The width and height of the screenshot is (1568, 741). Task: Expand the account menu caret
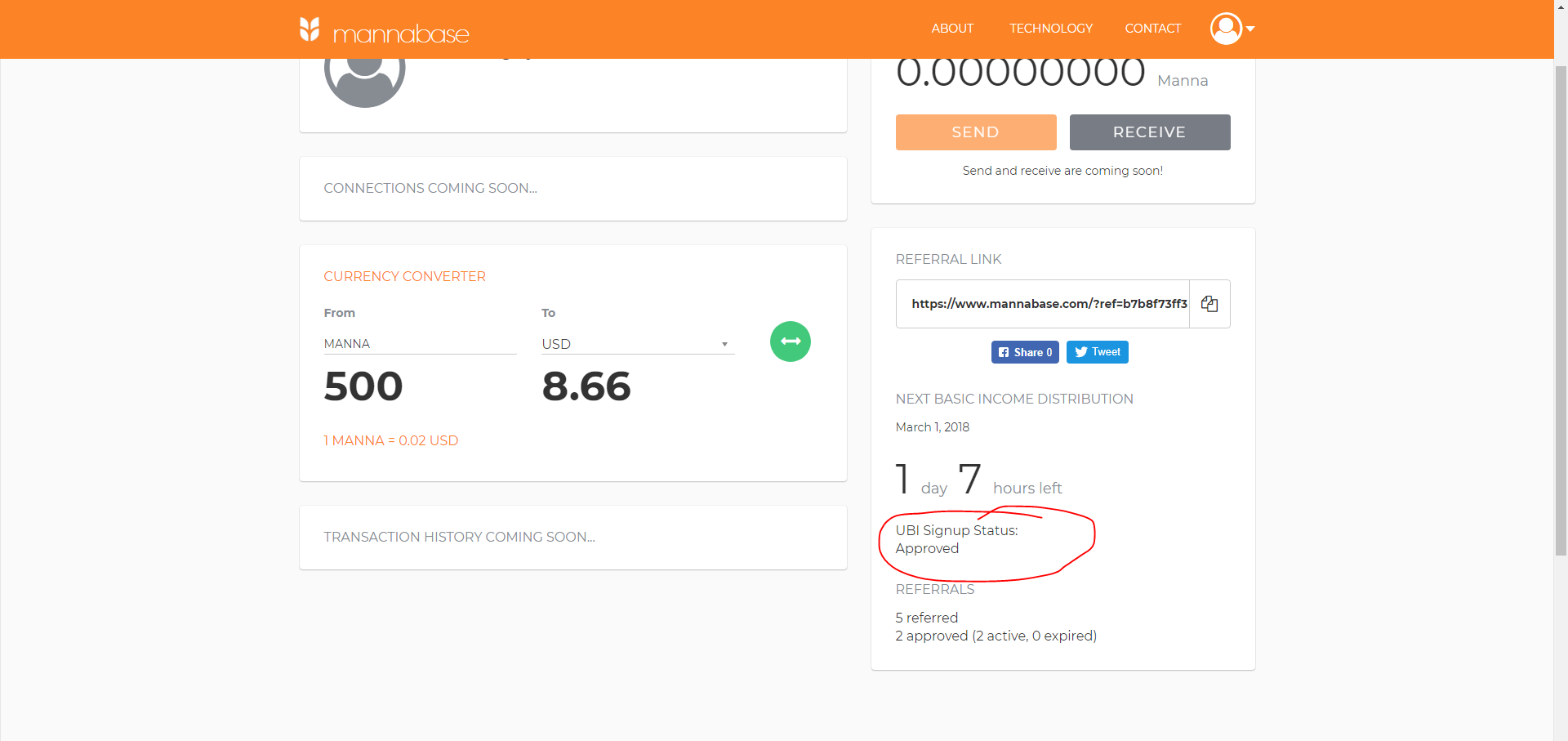[1250, 29]
